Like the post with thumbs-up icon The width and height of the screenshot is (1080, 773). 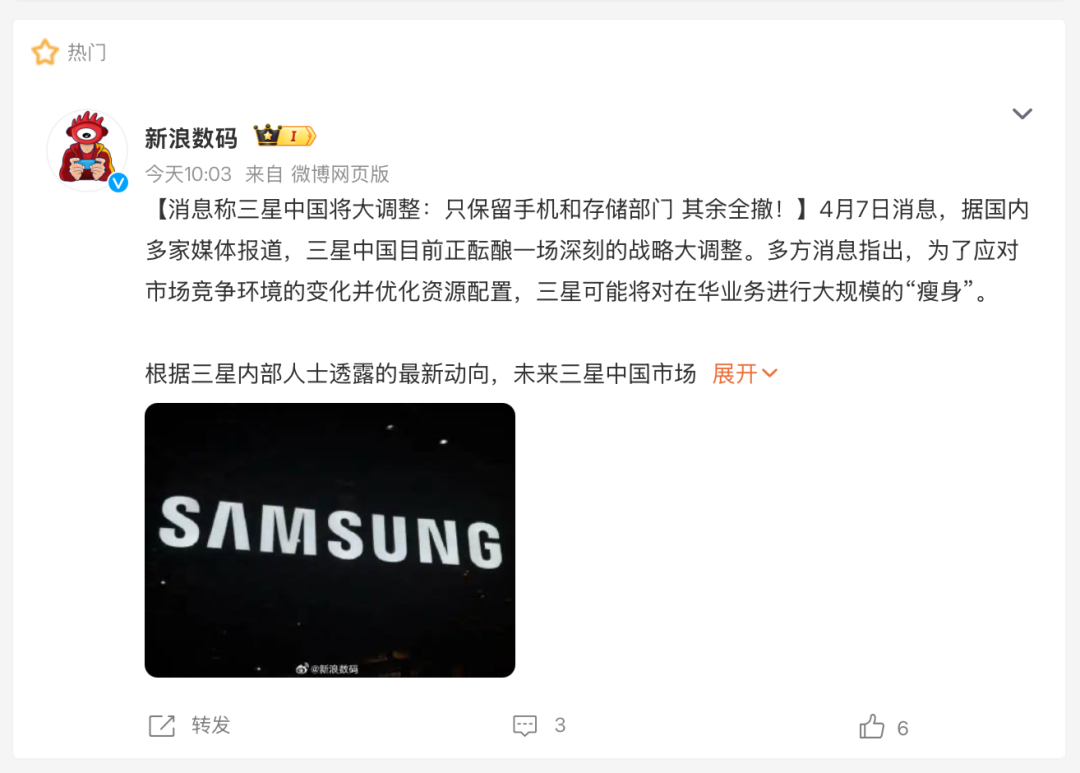point(871,726)
